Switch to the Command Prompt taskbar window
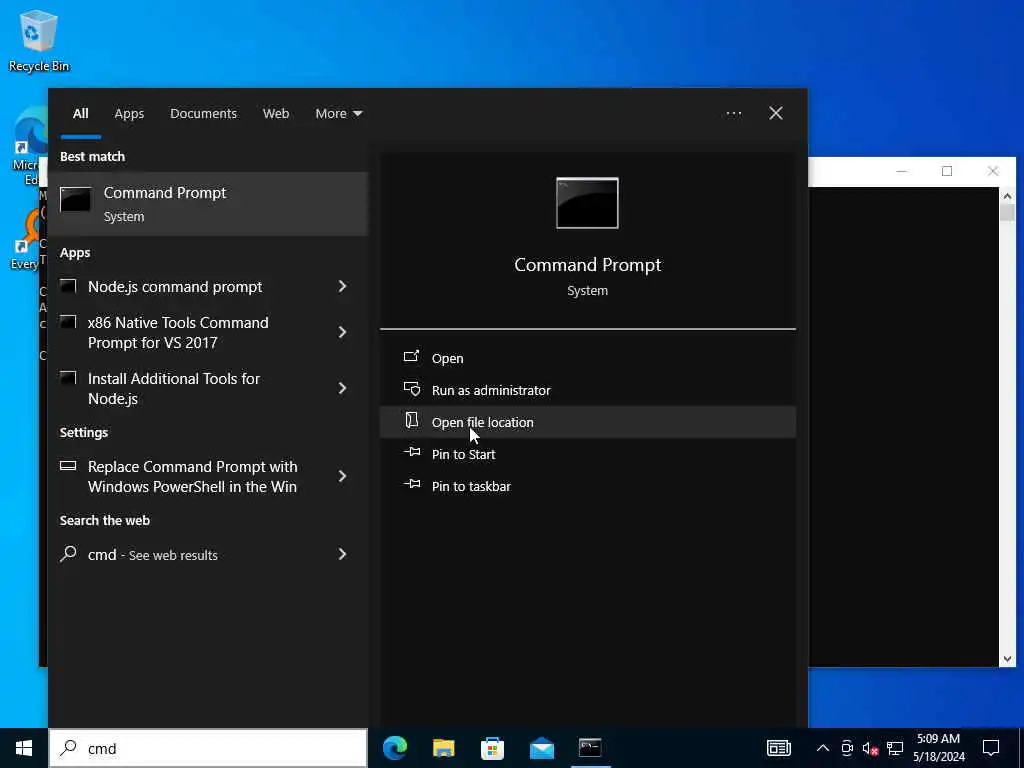 [590, 748]
